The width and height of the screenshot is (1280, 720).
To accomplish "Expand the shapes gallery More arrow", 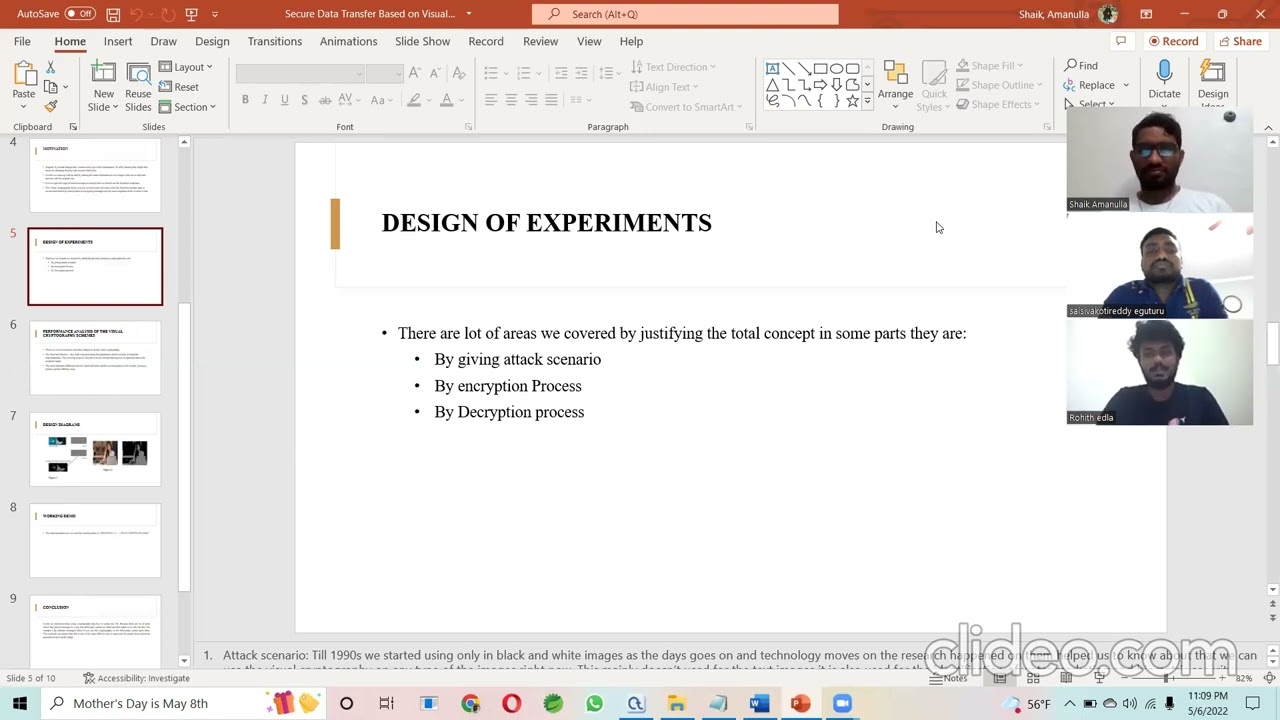I will tap(867, 102).
